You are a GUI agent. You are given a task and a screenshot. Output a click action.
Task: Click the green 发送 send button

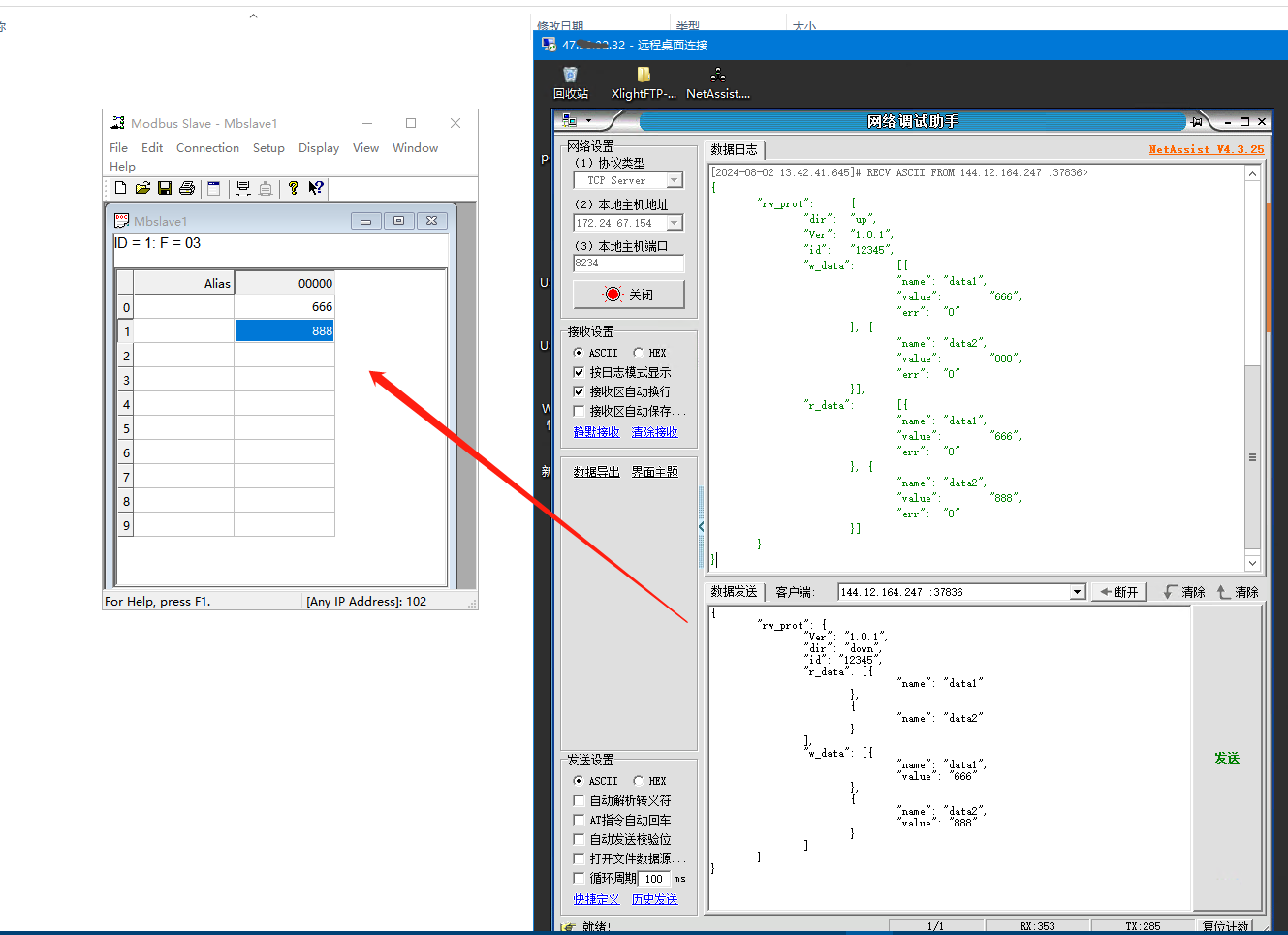pos(1227,758)
